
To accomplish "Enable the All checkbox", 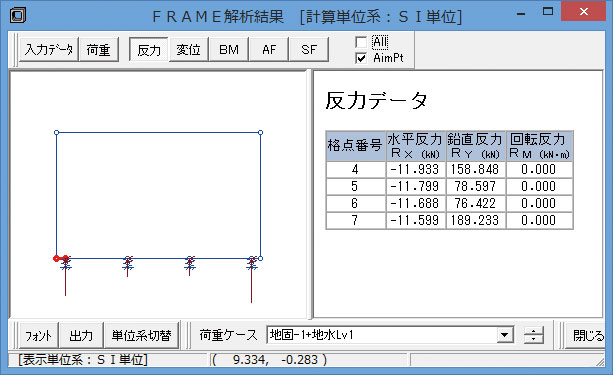I will [x=361, y=42].
